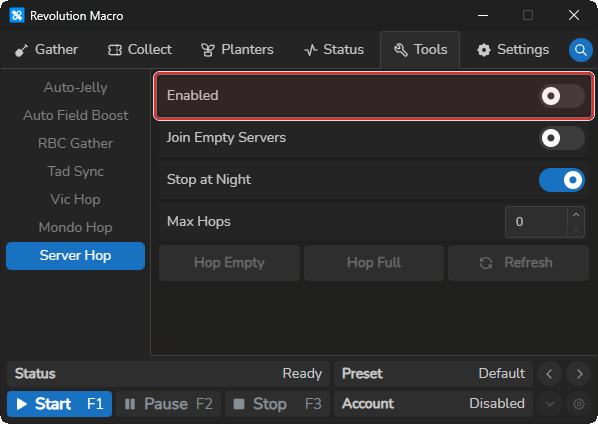Click the Hop Full button
This screenshot has width=598, height=424.
point(374,263)
